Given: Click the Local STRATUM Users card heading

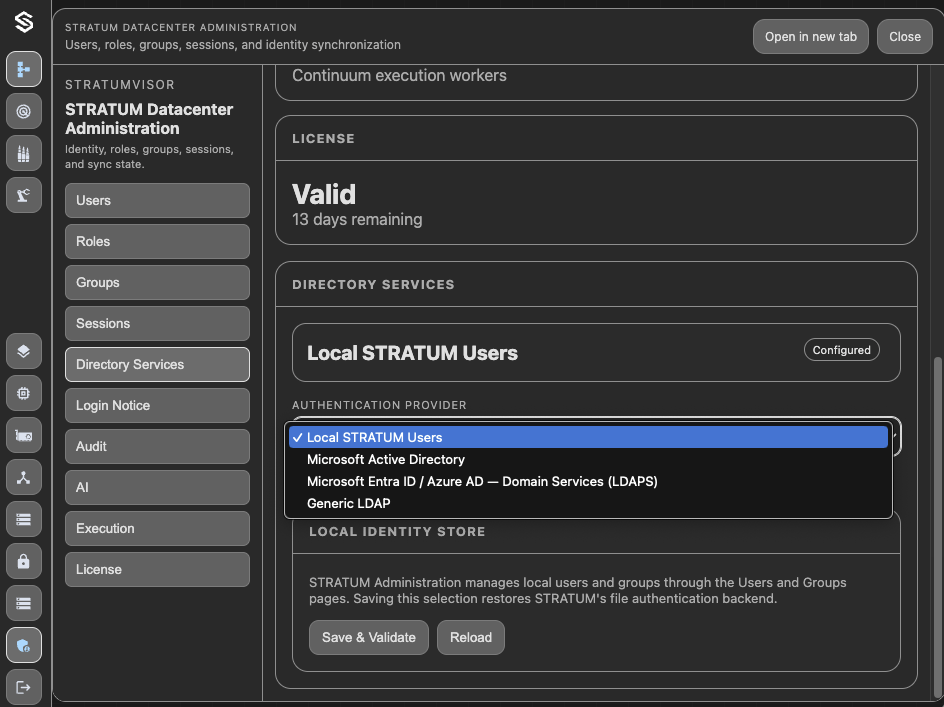Looking at the screenshot, I should coord(412,353).
